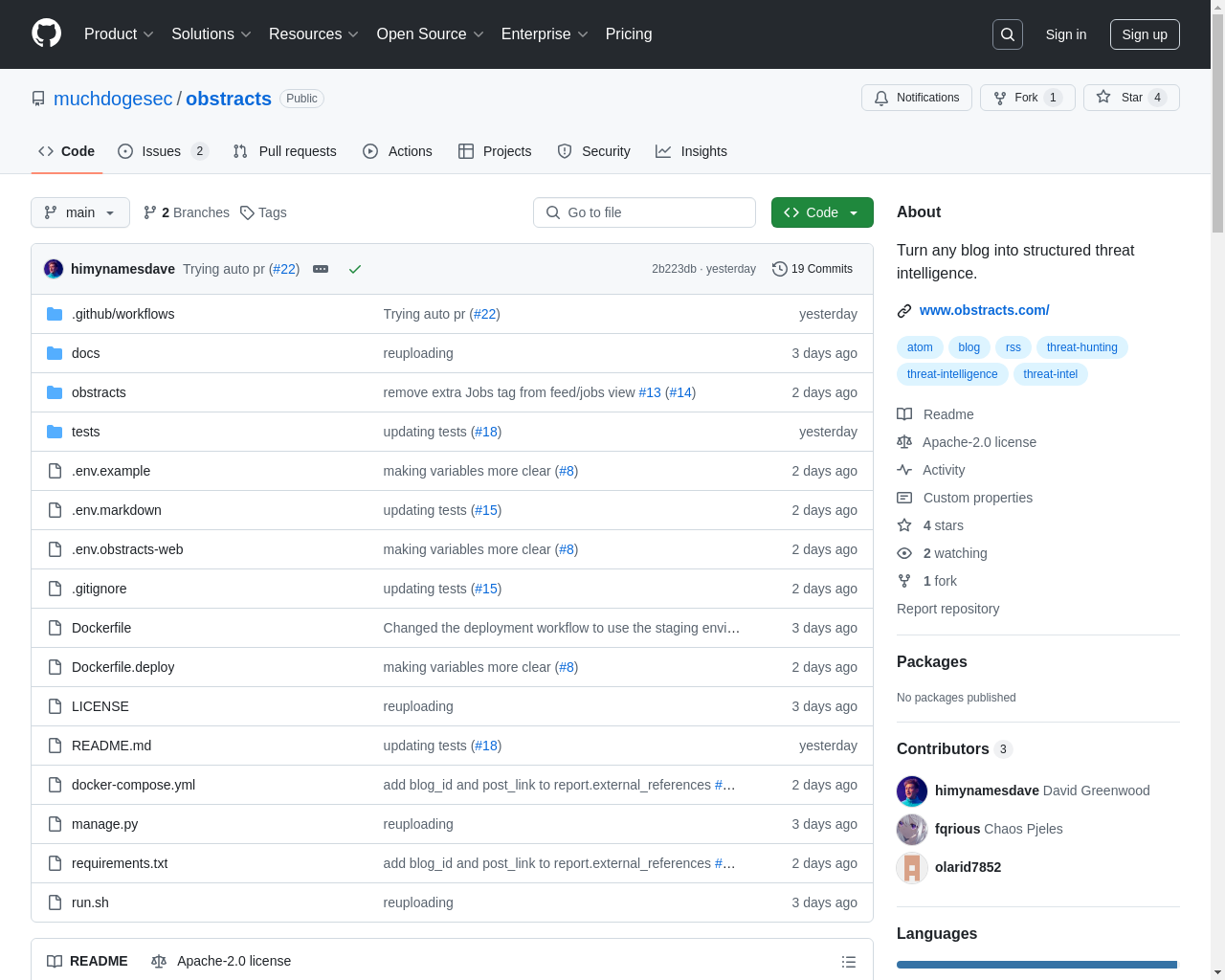Open the 2 Branches link
1225x980 pixels.
pyautogui.click(x=187, y=212)
